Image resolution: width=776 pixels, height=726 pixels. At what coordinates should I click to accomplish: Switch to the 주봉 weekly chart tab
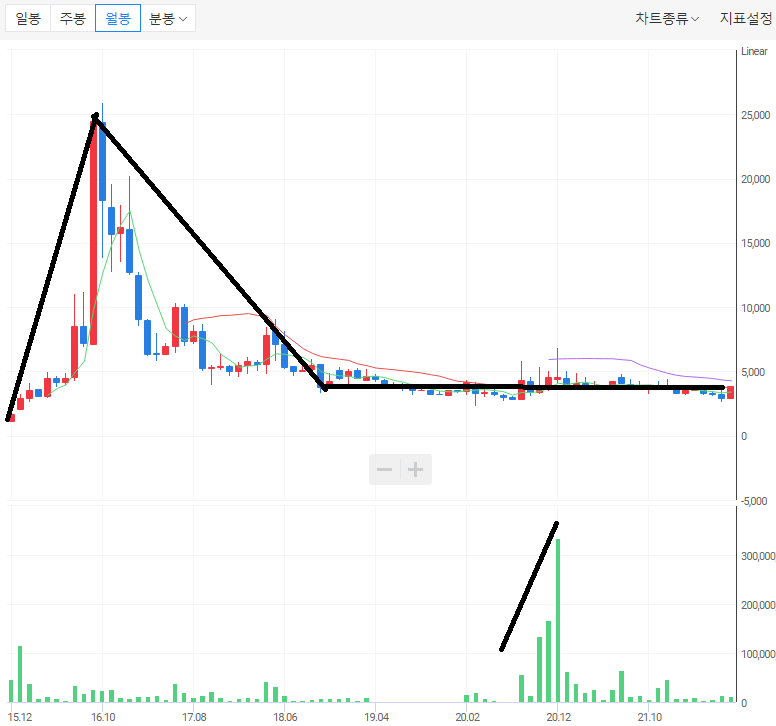[73, 18]
